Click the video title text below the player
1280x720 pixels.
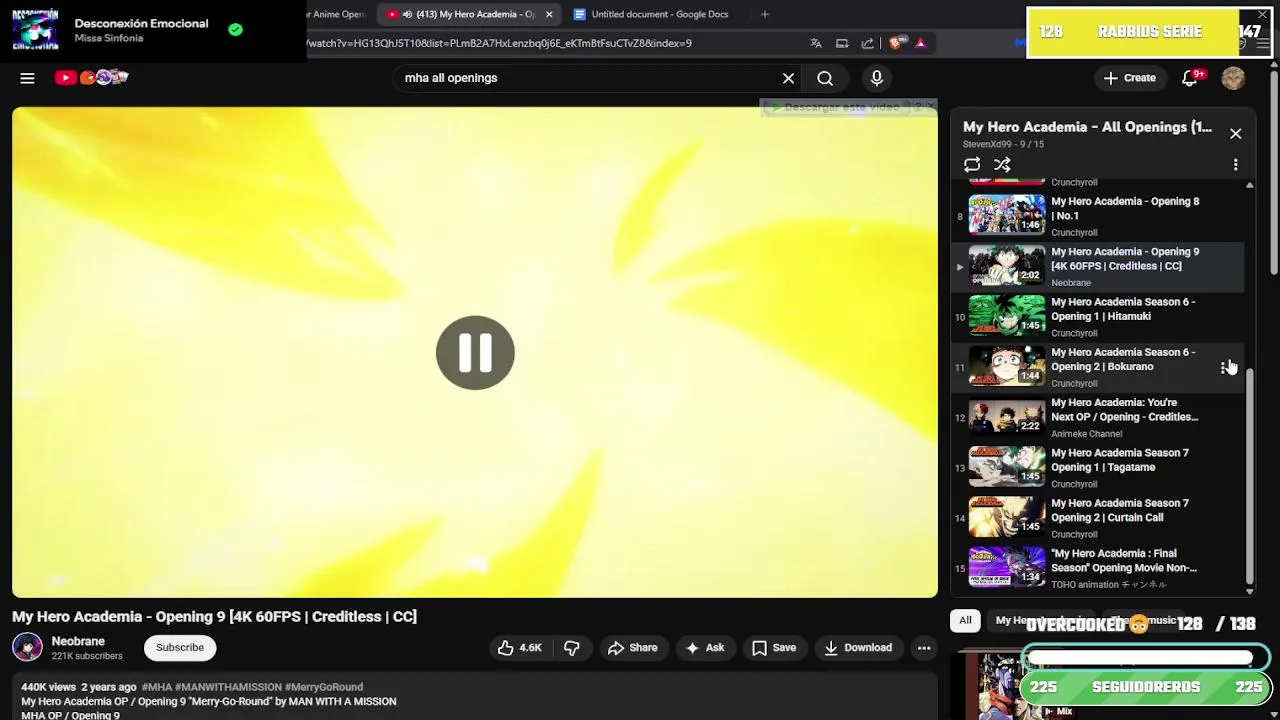click(214, 616)
